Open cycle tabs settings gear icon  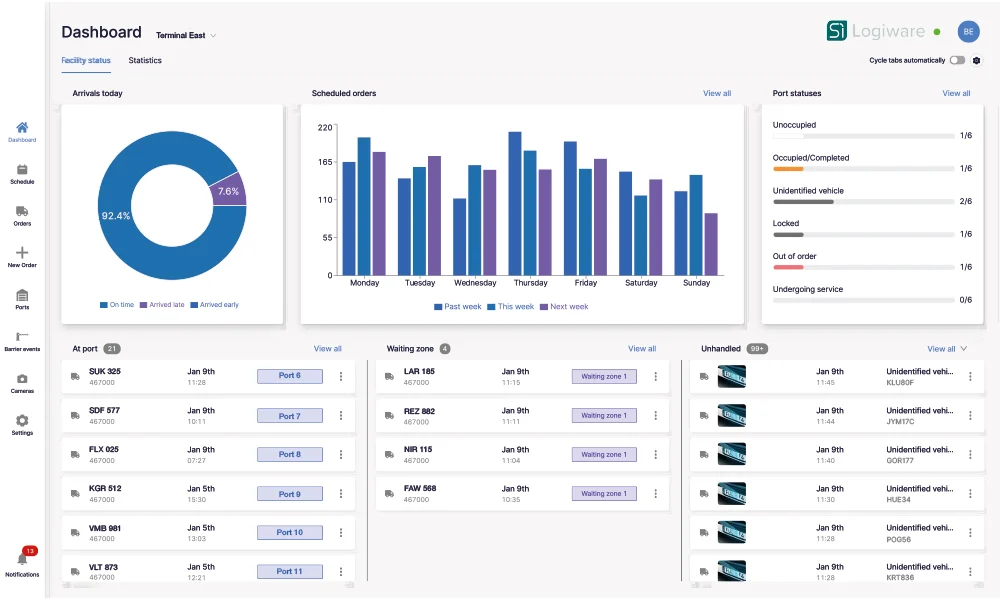pyautogui.click(x=977, y=60)
